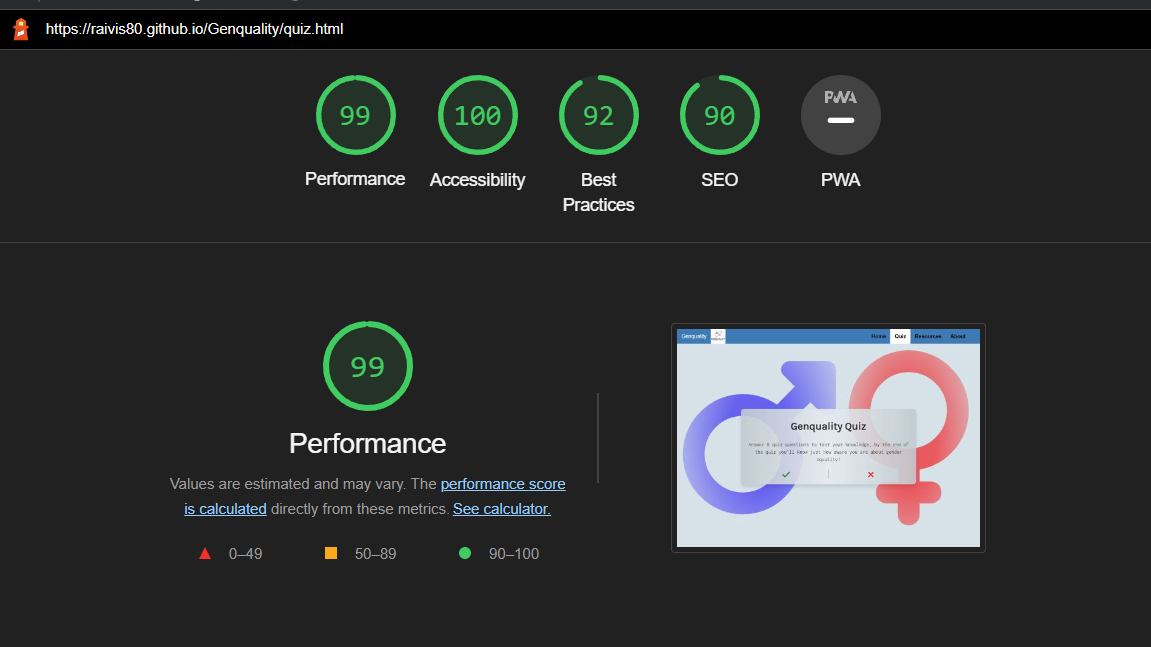This screenshot has height=647, width=1151.
Task: Click the Accessibility label
Action: click(x=477, y=180)
